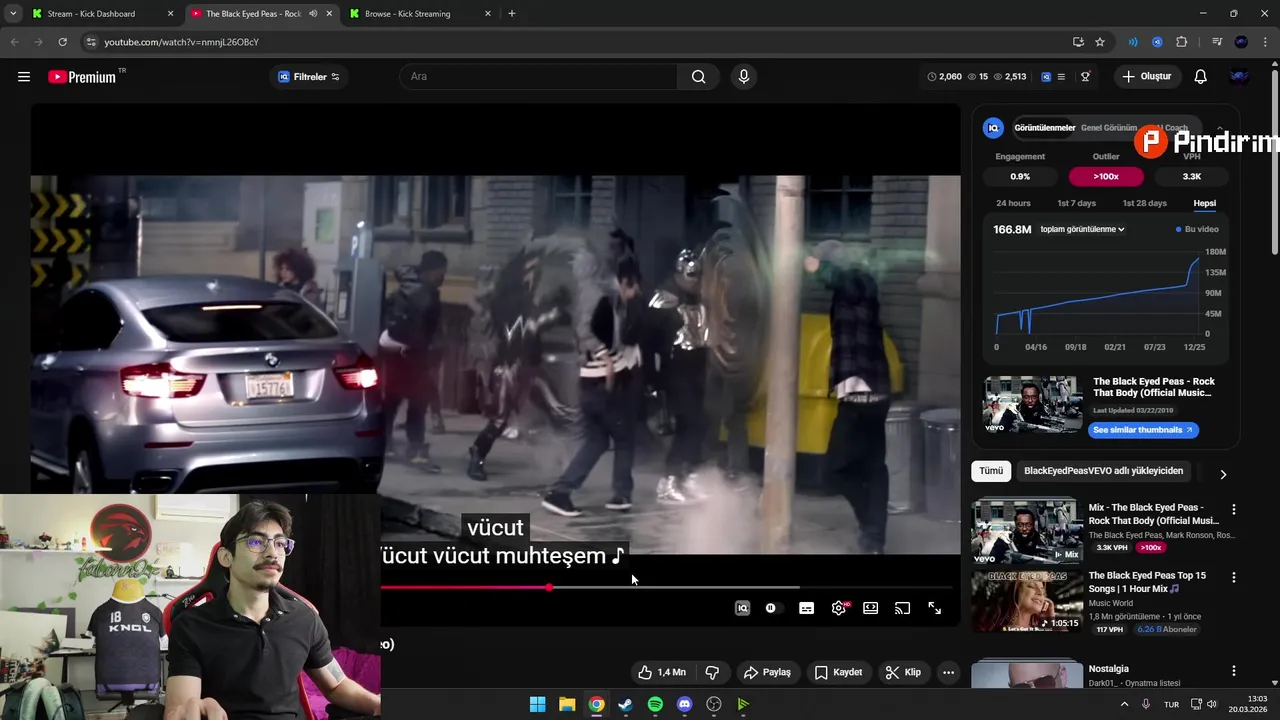Click the Paylaş share button
1280x720 pixels.
tap(768, 672)
